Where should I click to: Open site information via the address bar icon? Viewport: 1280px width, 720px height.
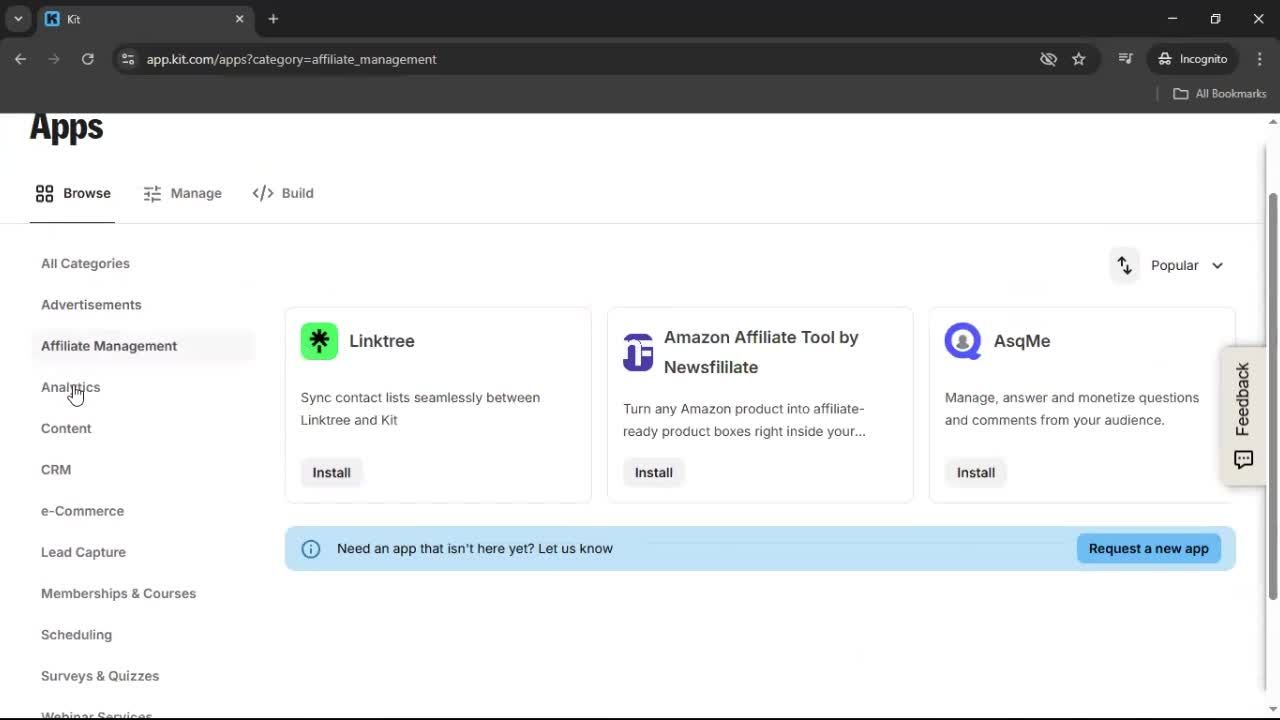tap(128, 59)
